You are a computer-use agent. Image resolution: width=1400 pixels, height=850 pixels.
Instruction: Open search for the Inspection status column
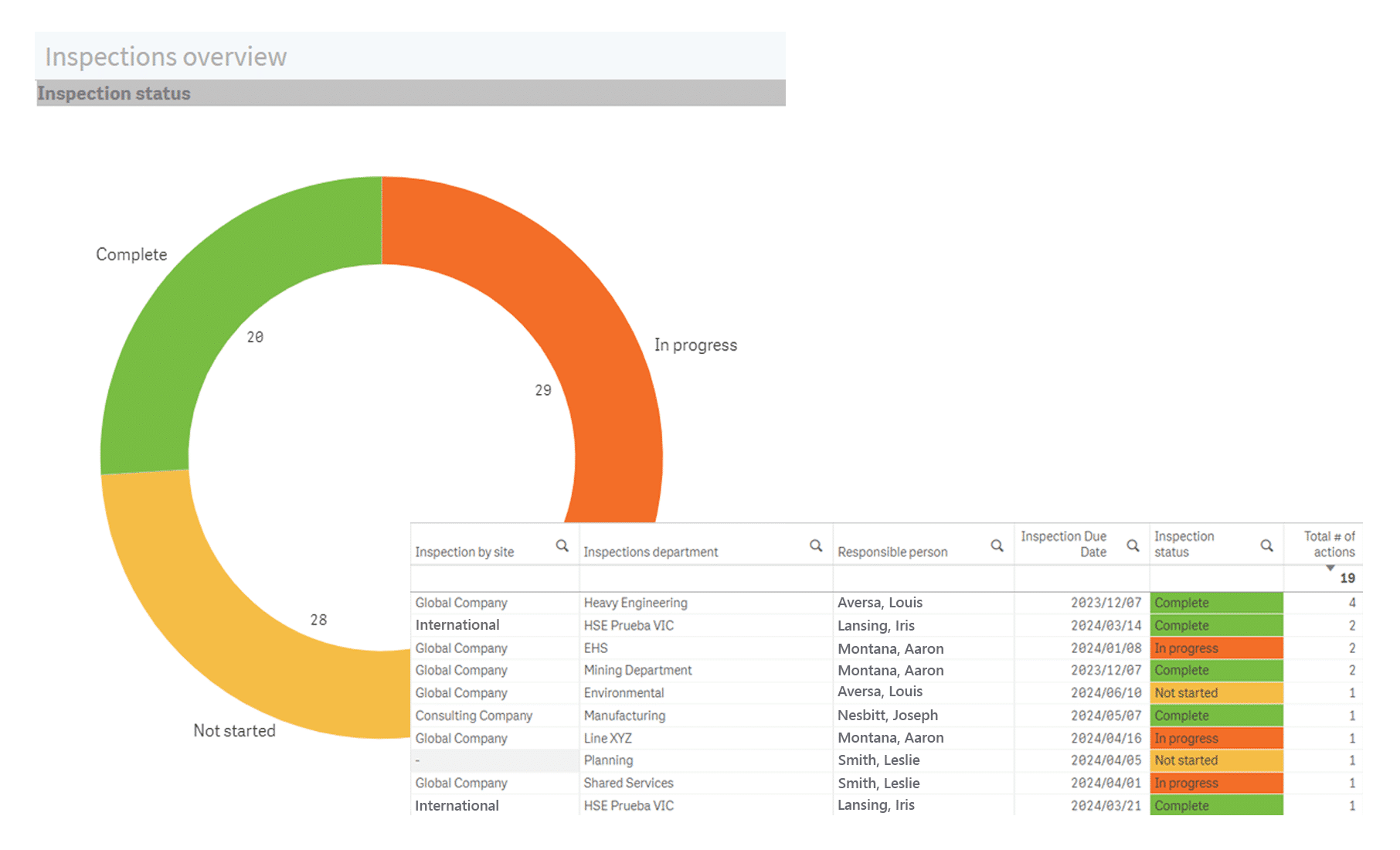1266,545
